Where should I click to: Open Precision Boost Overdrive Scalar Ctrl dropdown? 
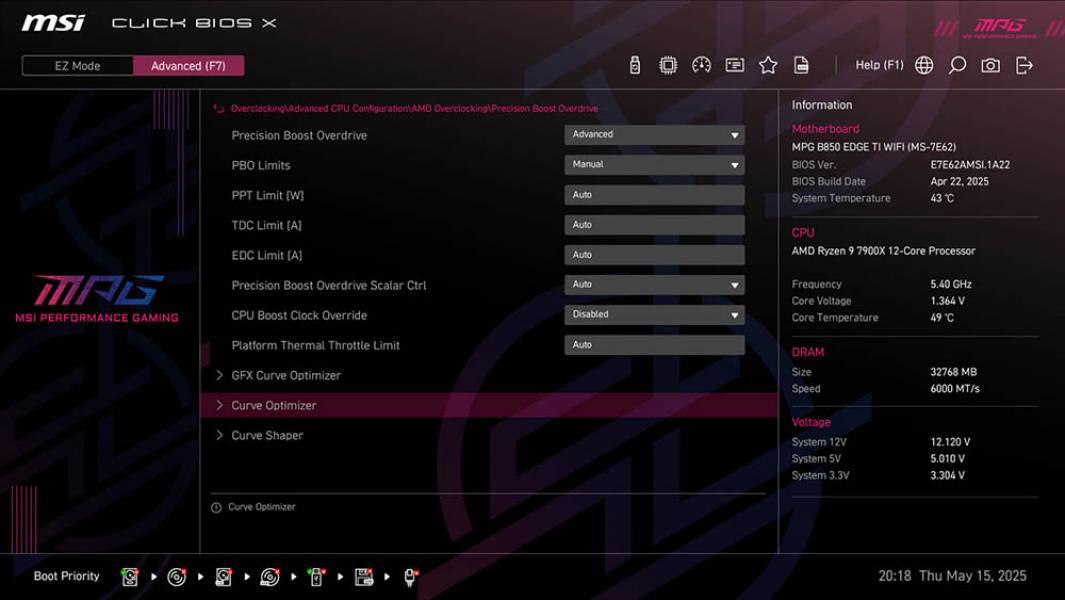654,285
